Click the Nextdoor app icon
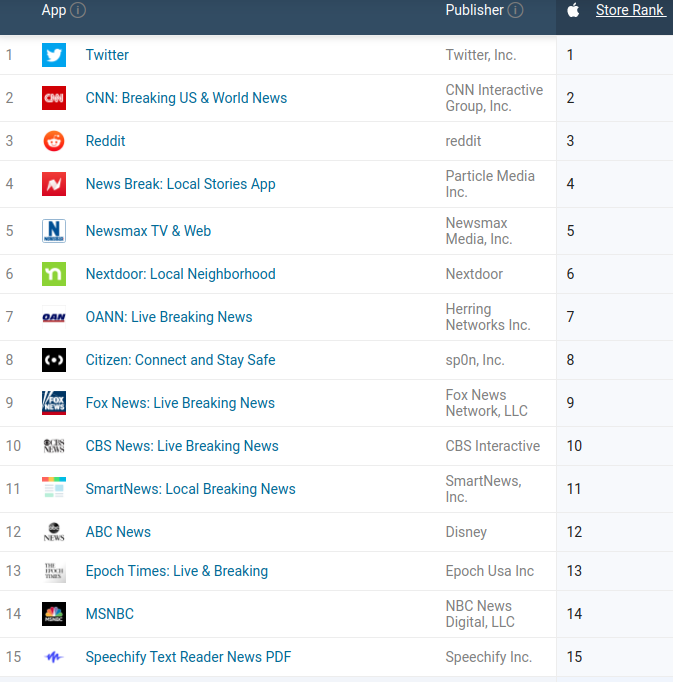This screenshot has width=673, height=682. click(x=54, y=274)
